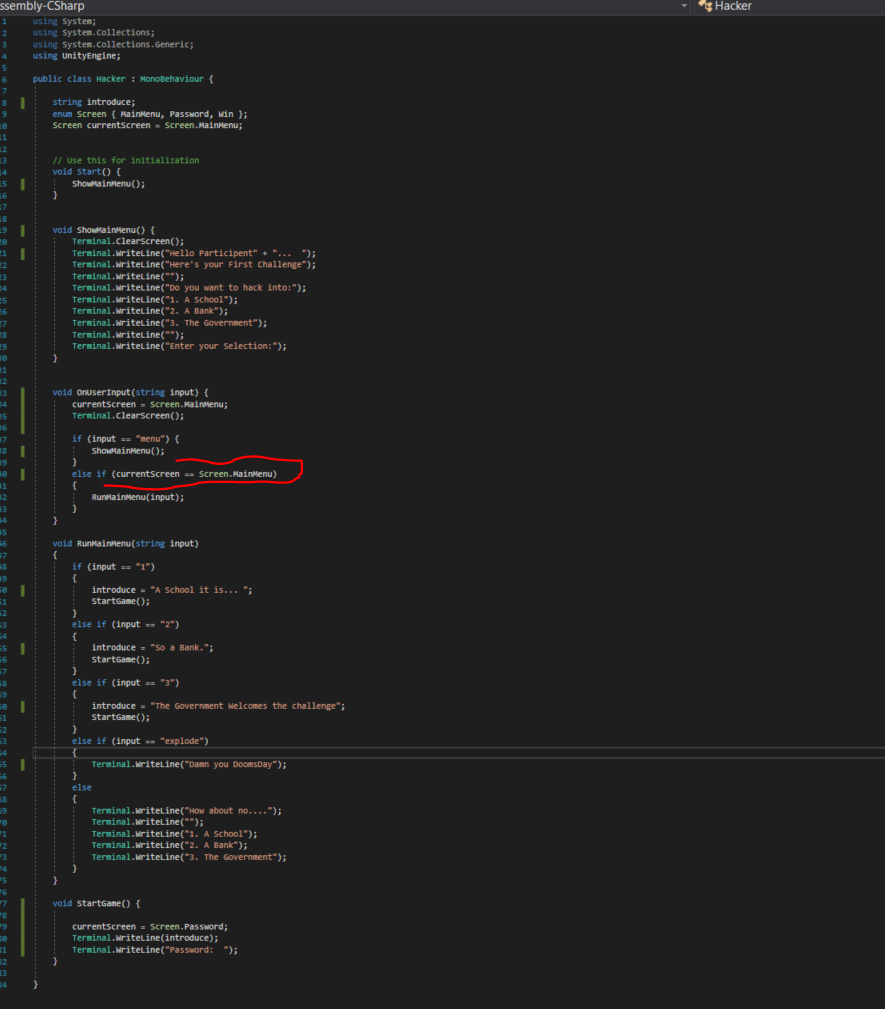Open the Assembly-CSharp project dropdown
This screenshot has width=885, height=1009.
pyautogui.click(x=684, y=6)
